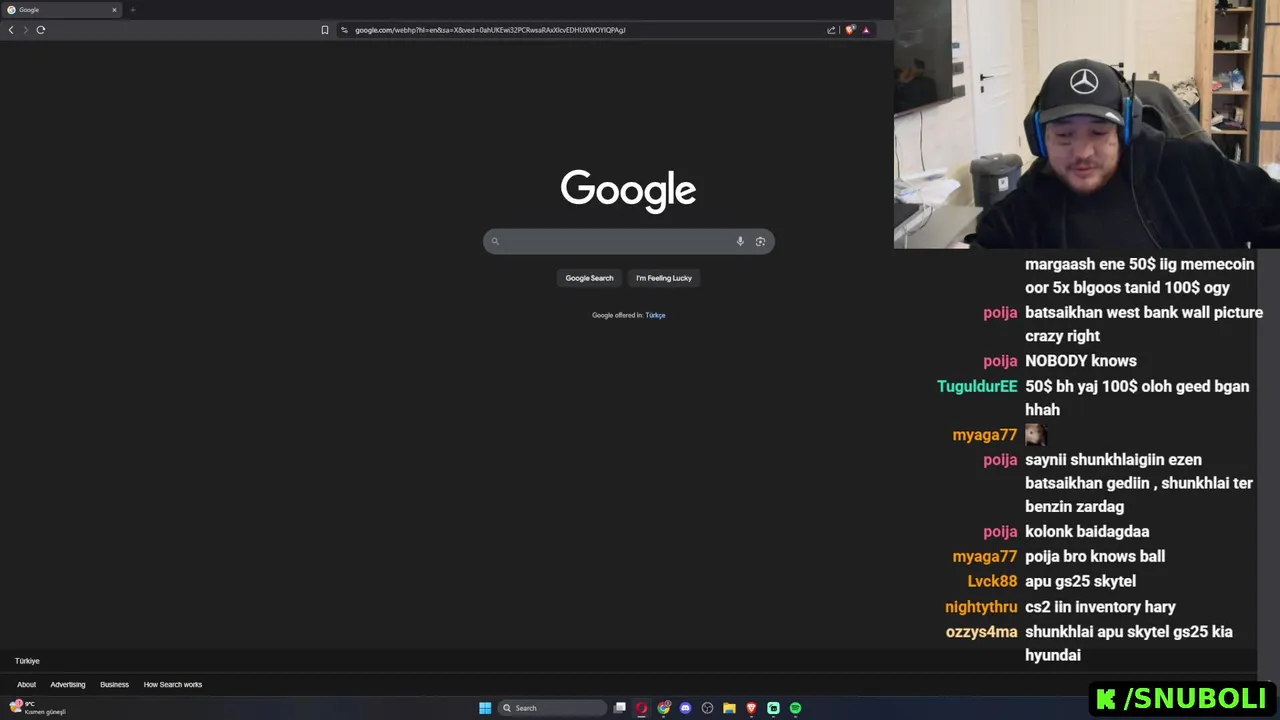1280x720 pixels.
Task: Open a new tab with the plus button
Action: (x=132, y=10)
